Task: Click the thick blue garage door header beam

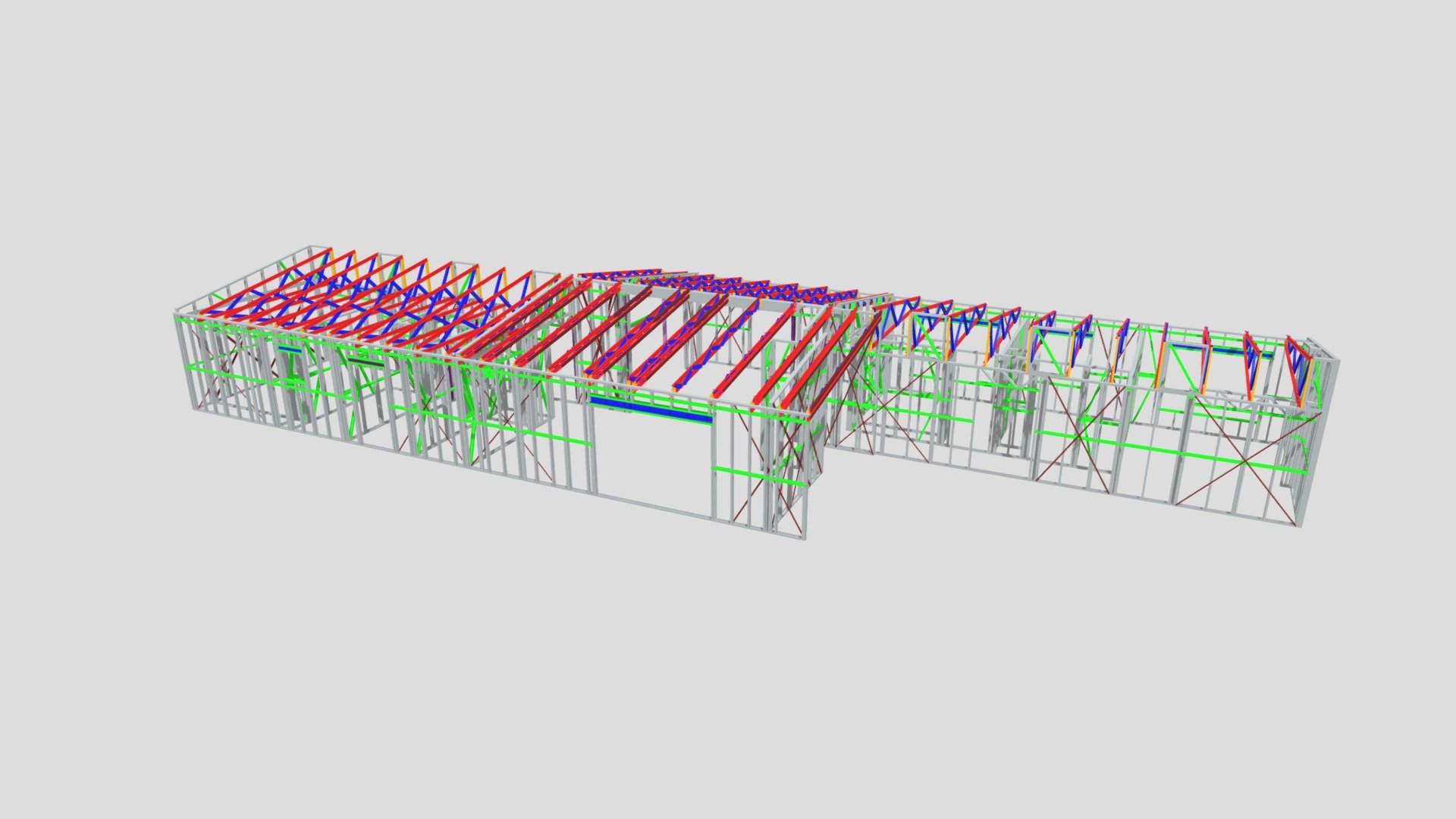Action: pyautogui.click(x=651, y=409)
